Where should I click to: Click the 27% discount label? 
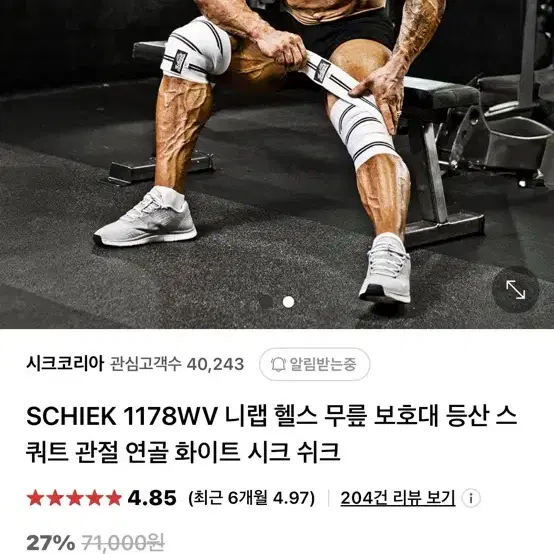(x=51, y=542)
